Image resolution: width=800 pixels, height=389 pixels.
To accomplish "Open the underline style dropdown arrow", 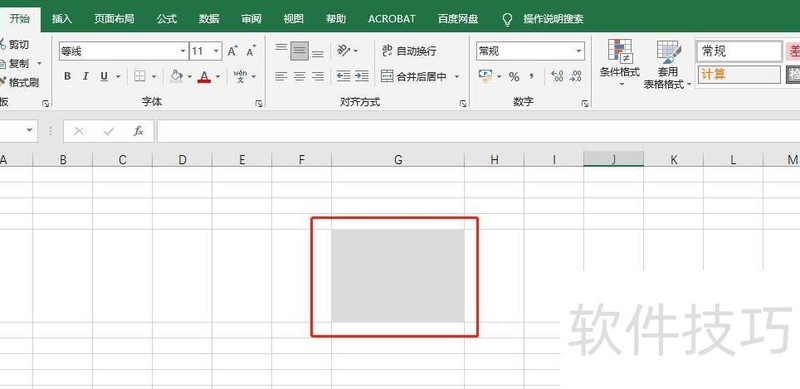I will click(117, 77).
